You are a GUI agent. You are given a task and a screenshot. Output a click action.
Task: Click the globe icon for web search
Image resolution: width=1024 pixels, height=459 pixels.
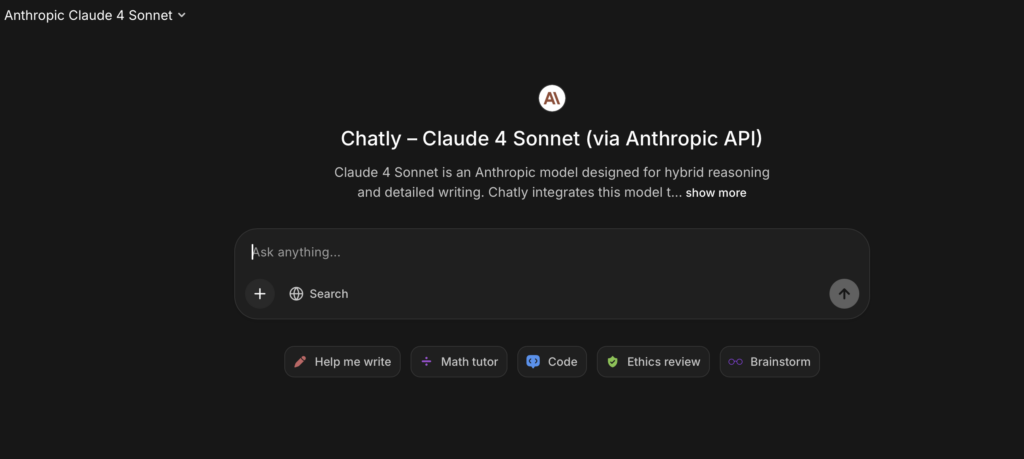296,294
